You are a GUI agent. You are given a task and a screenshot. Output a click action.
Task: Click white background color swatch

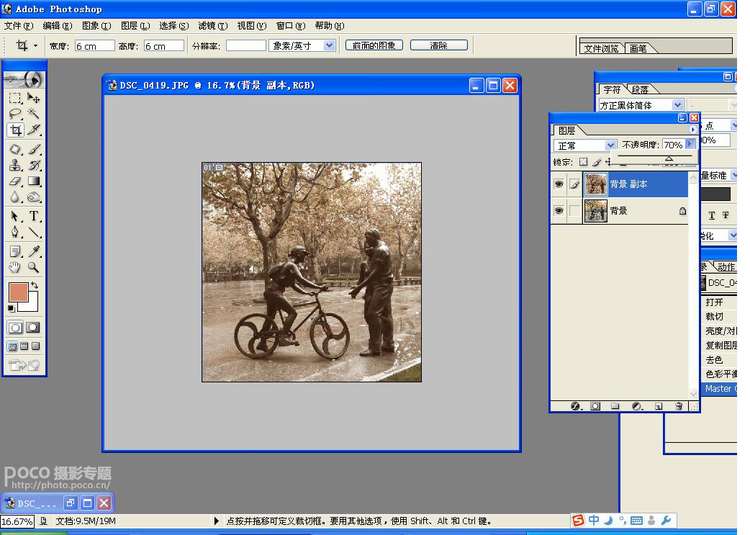tap(32, 305)
